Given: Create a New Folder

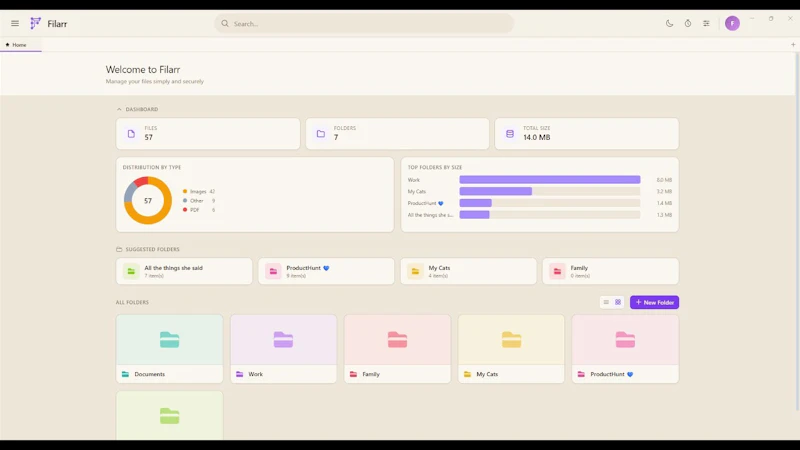Looking at the screenshot, I should point(654,302).
